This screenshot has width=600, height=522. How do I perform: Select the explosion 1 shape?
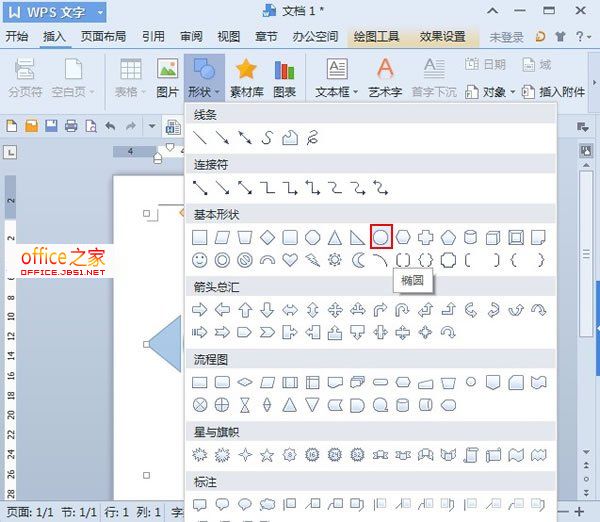200,455
